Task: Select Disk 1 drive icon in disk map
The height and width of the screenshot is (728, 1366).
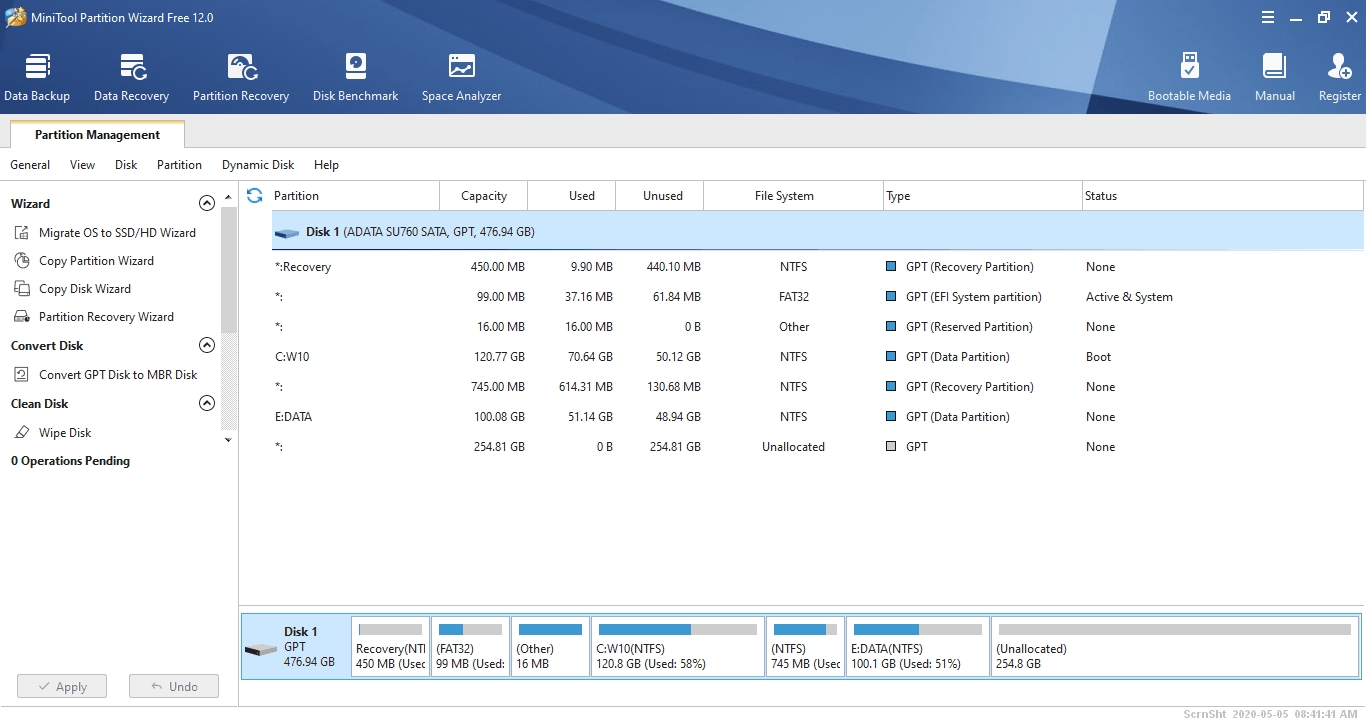Action: point(261,650)
